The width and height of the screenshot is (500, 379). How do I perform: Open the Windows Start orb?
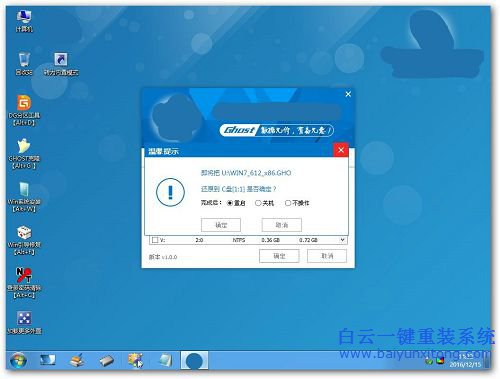tap(18, 360)
